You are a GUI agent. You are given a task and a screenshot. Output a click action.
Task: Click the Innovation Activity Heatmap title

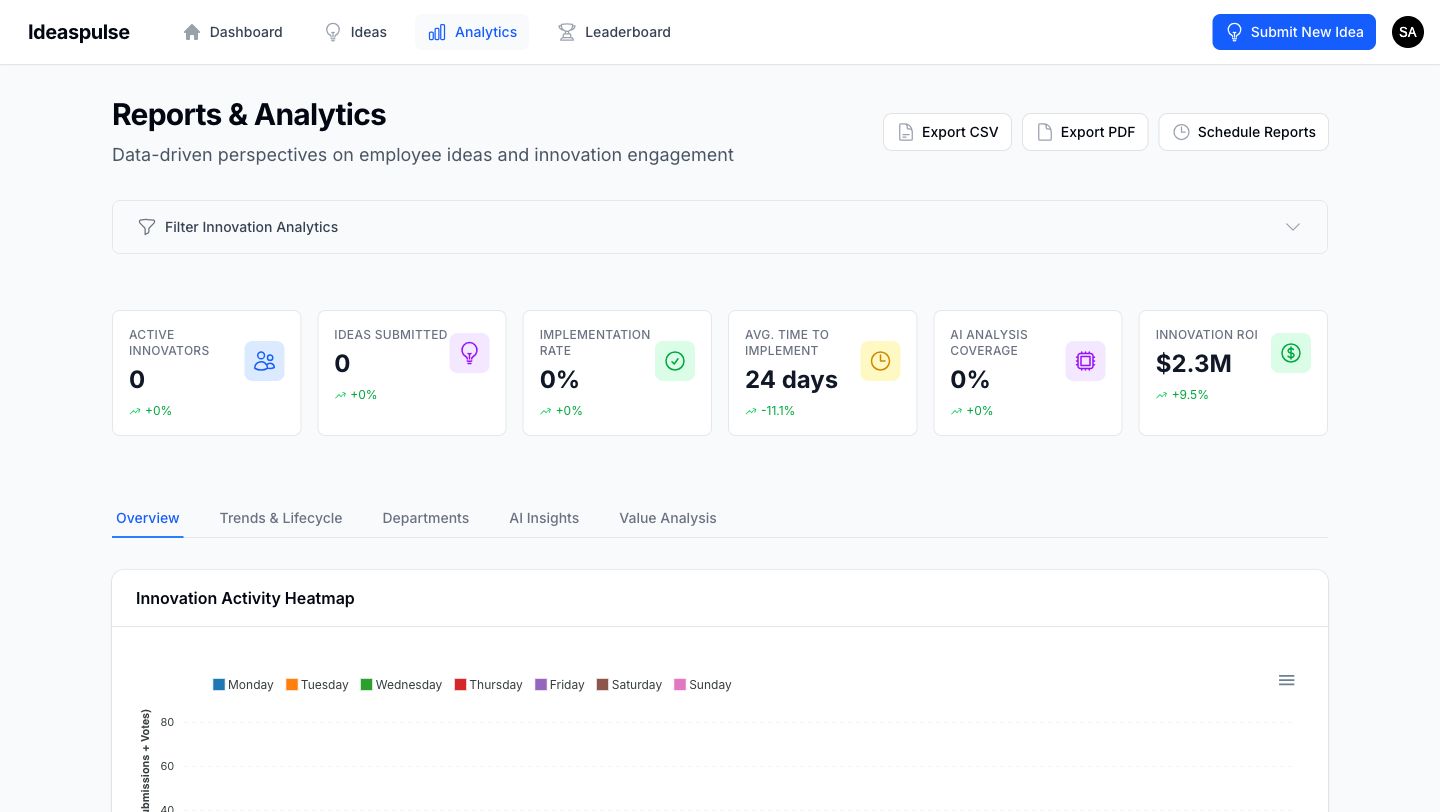245,598
